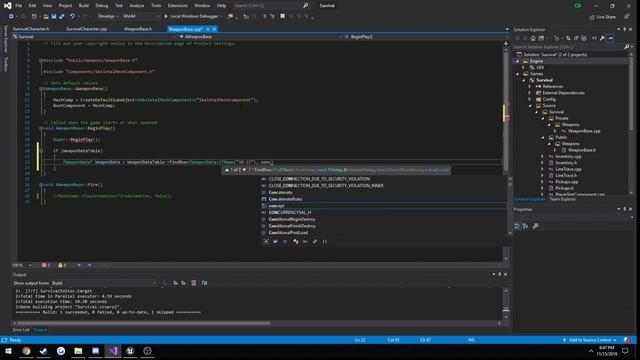This screenshot has width=640, height=360.
Task: Switch to the Team Explorer tab
Action: click(x=562, y=199)
